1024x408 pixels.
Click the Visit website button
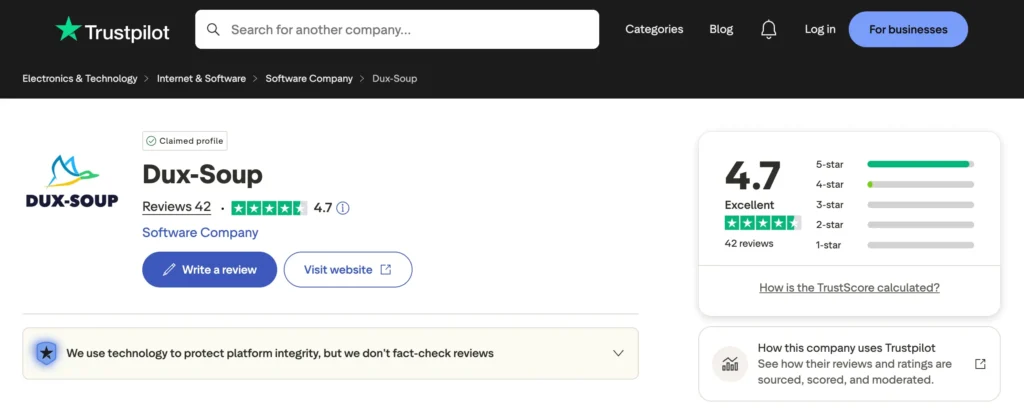coord(347,270)
